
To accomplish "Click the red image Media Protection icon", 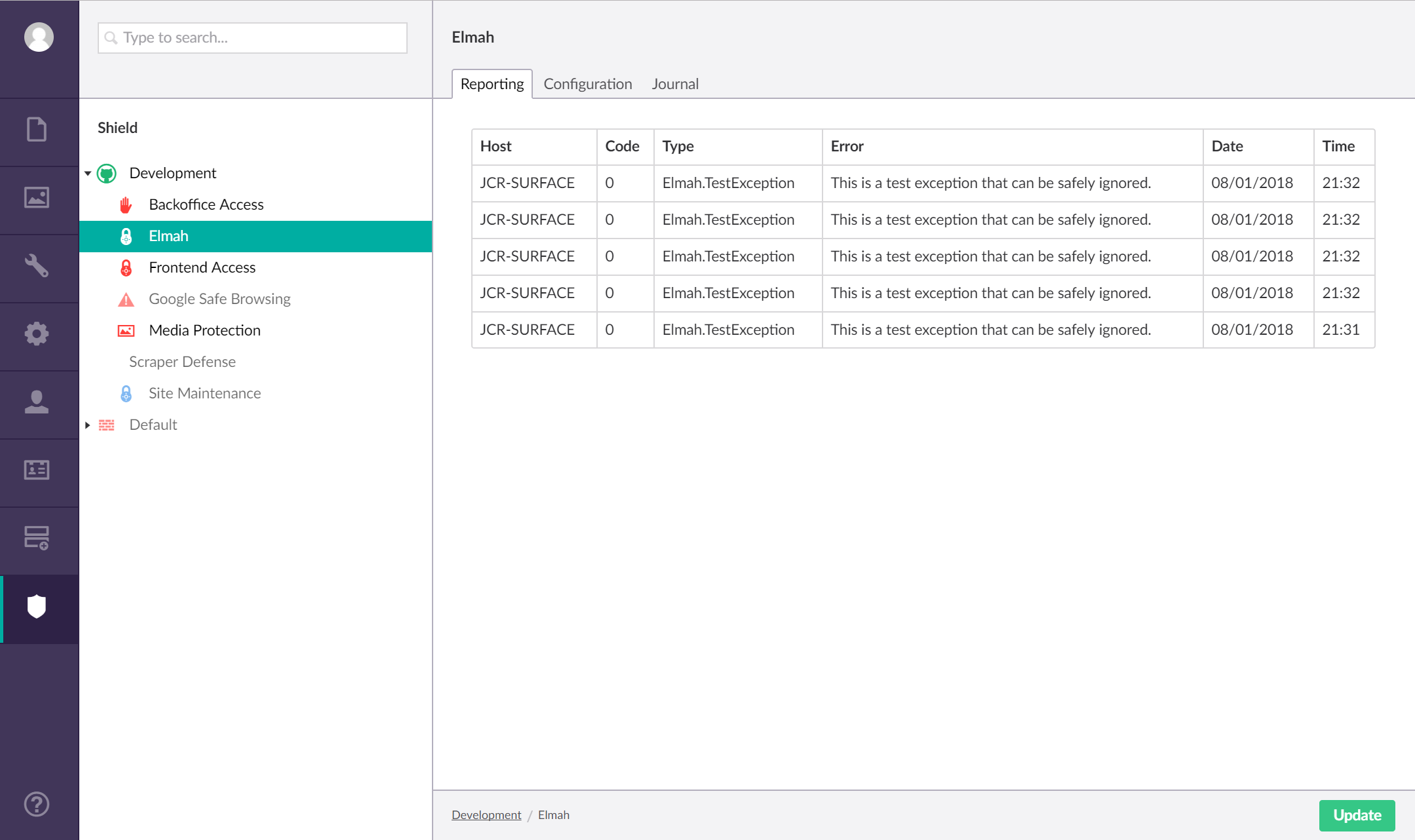I will [x=126, y=331].
